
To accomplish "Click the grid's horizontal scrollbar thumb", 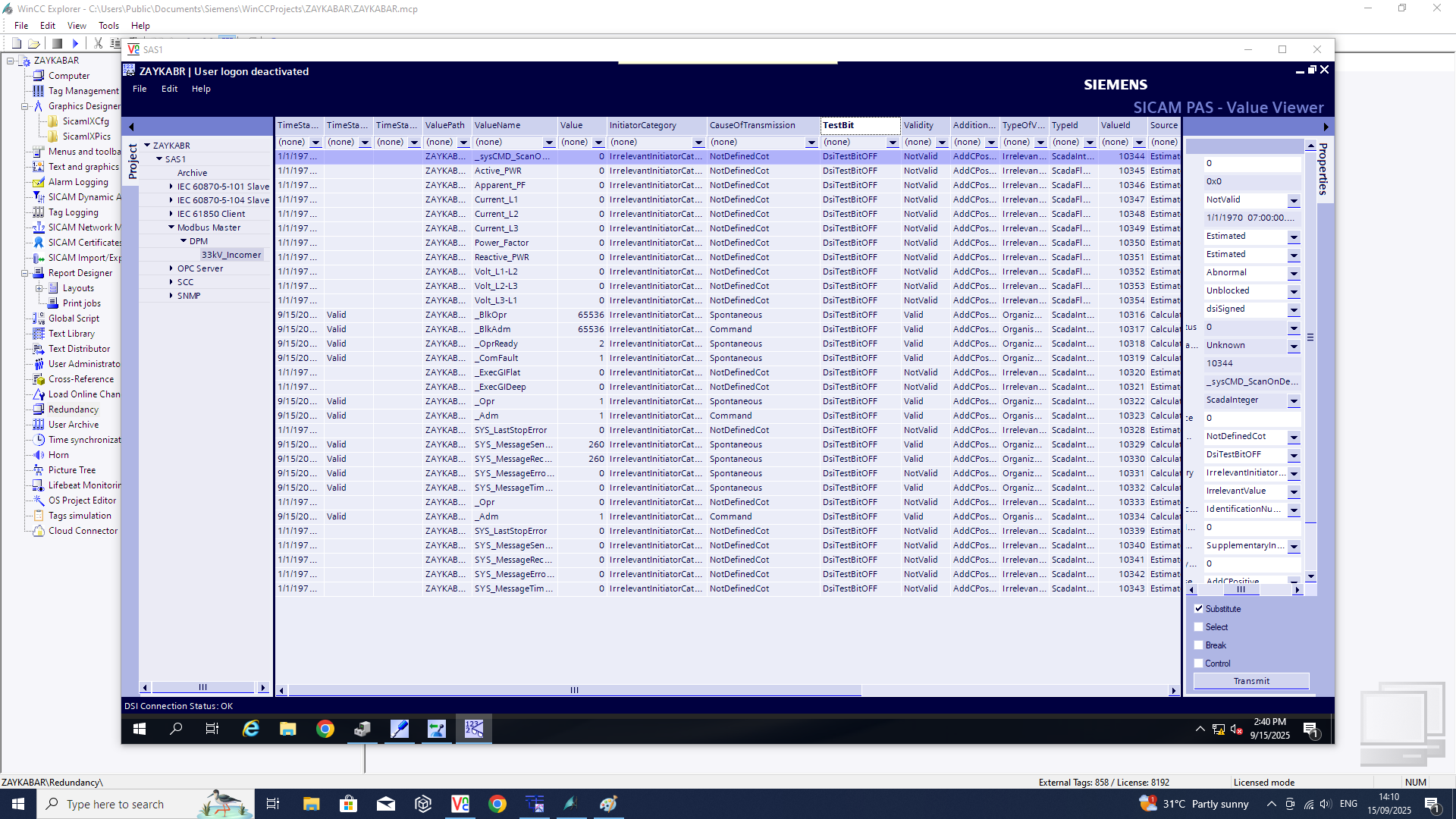I will point(574,690).
